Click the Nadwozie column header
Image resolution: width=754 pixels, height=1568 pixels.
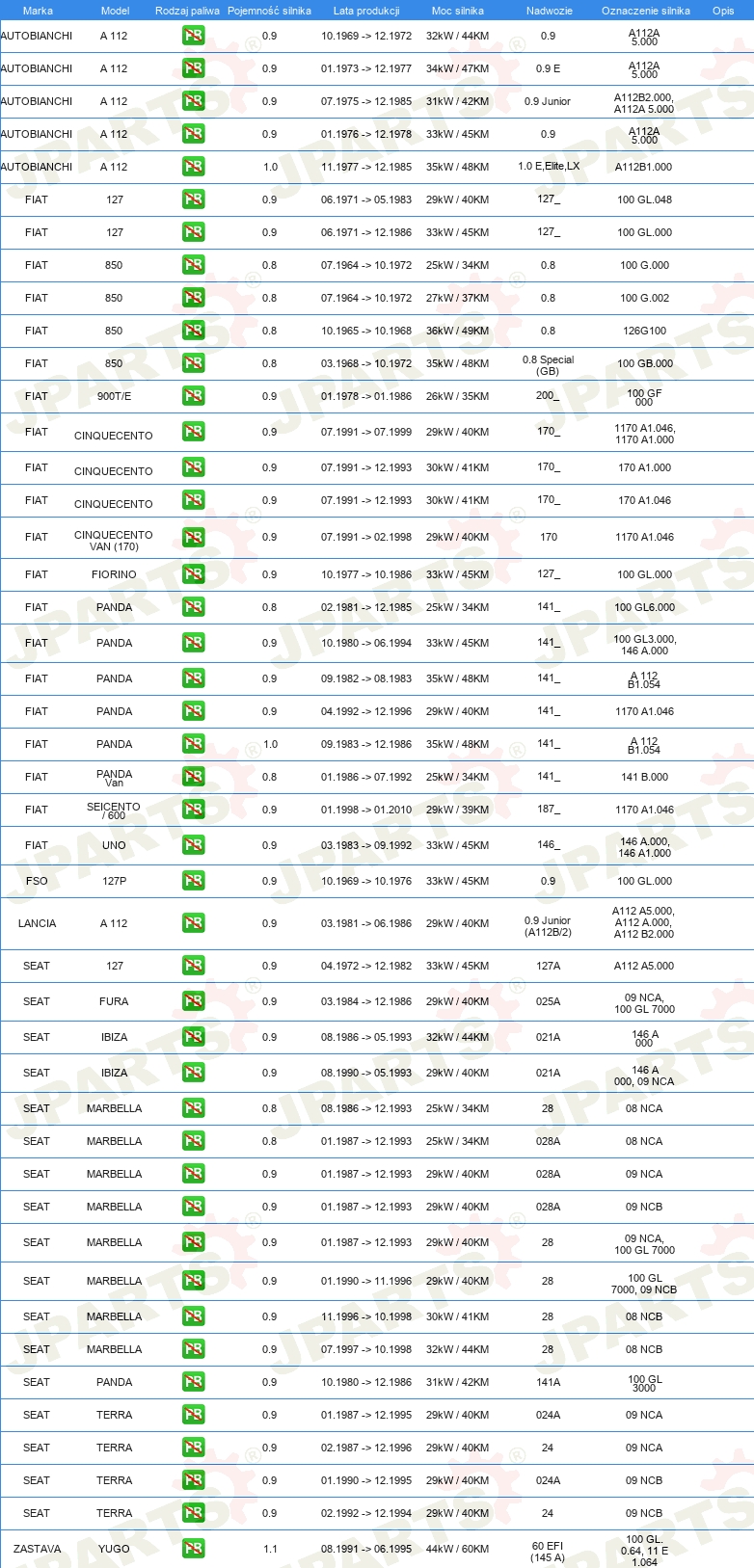549,11
